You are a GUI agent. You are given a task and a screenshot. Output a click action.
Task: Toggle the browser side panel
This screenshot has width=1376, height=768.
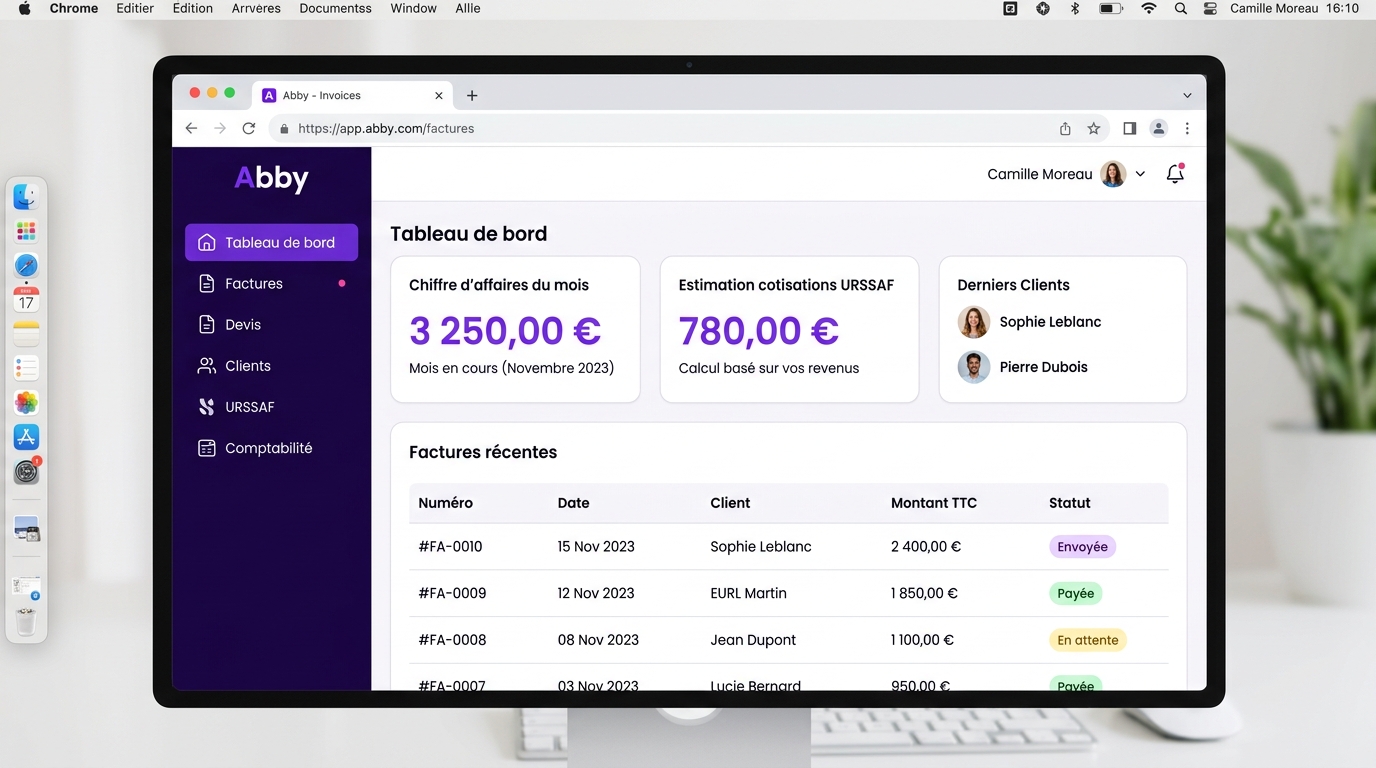point(1129,128)
